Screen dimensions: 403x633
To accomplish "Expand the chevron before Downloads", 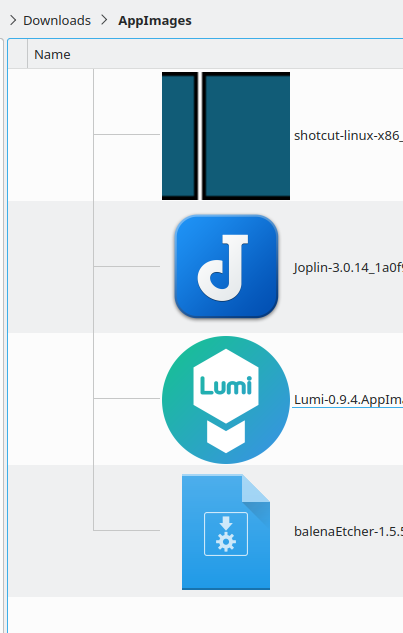I will [x=13, y=20].
